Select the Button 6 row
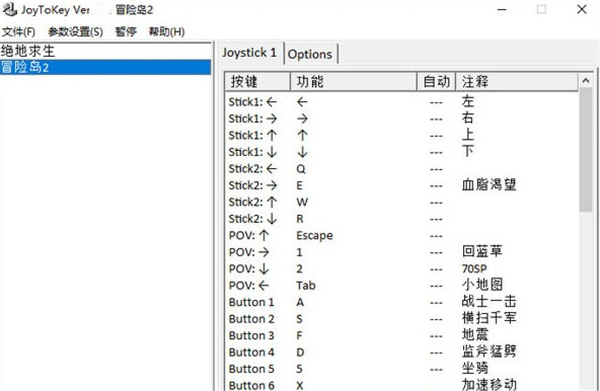This screenshot has height=391, width=600. pos(402,385)
